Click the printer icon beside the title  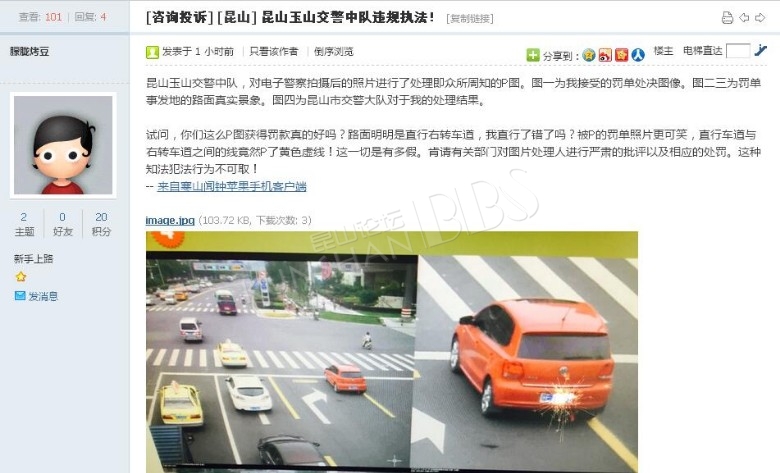727,18
